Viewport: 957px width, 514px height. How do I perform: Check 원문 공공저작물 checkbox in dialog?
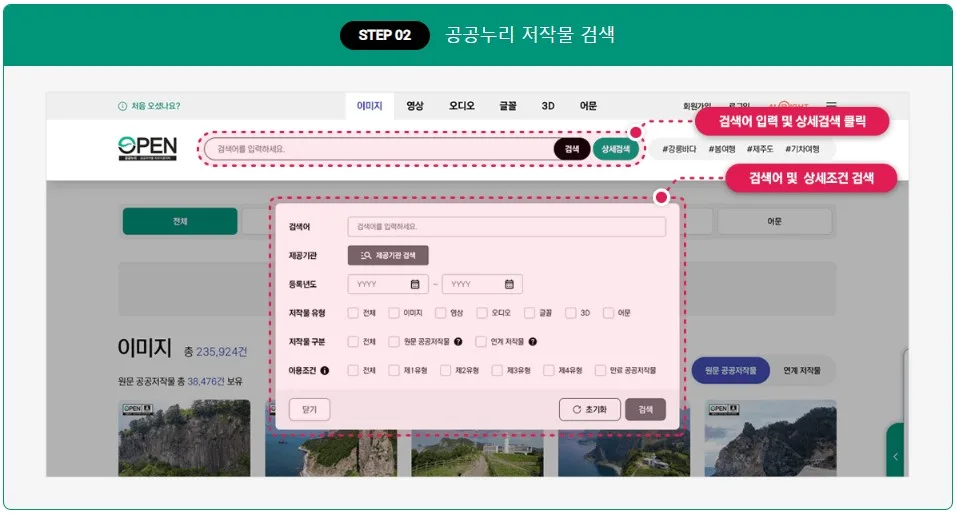pyautogui.click(x=394, y=342)
